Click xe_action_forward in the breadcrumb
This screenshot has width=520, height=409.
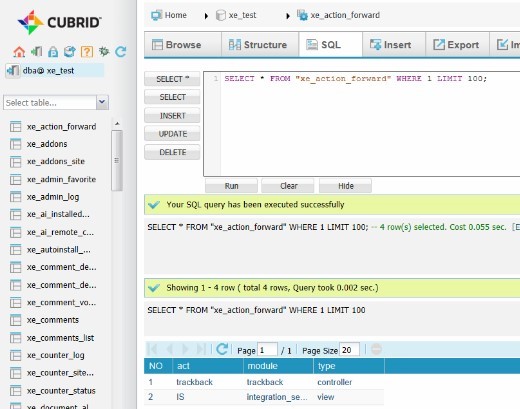point(339,15)
